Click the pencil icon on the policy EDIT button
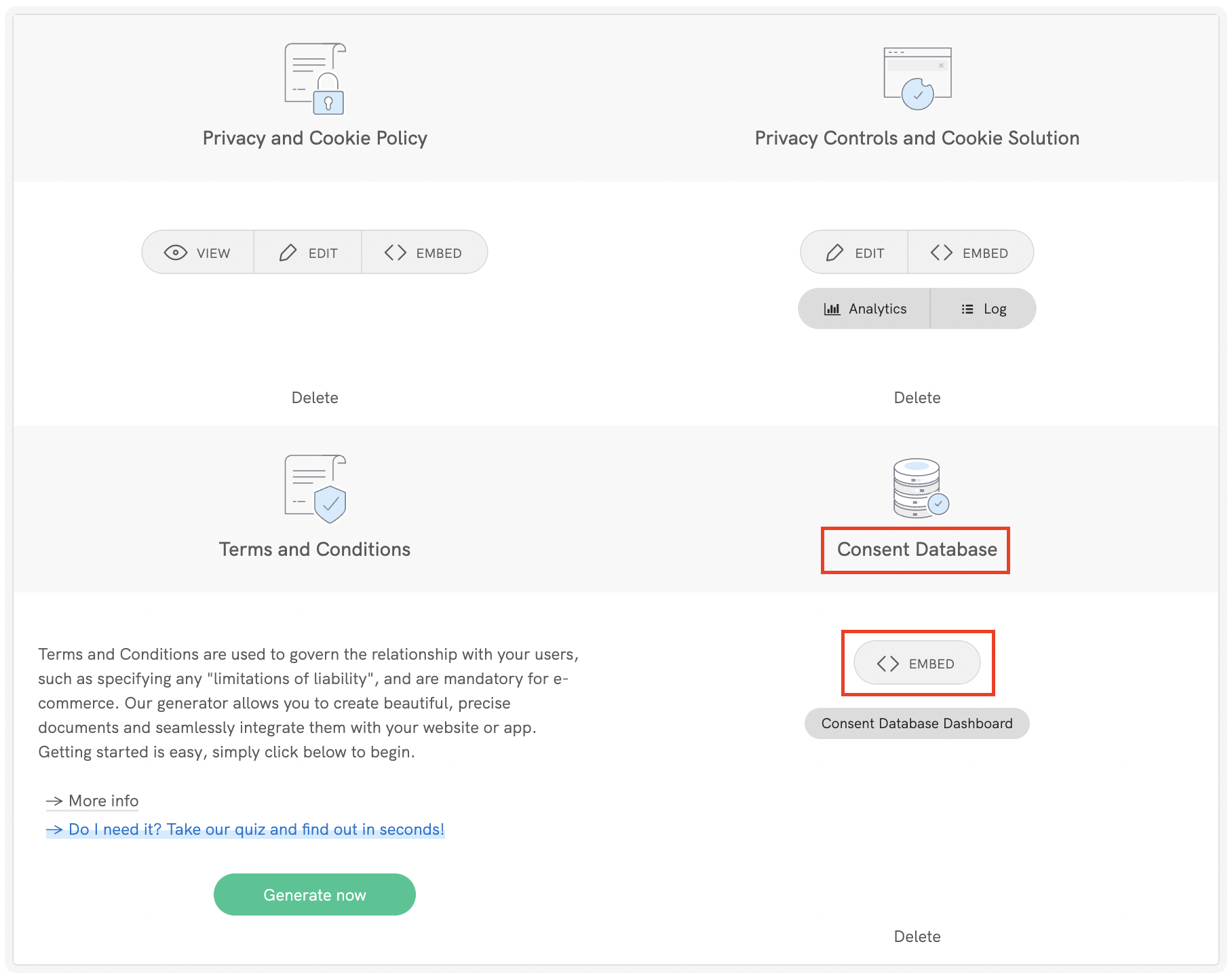 (288, 252)
